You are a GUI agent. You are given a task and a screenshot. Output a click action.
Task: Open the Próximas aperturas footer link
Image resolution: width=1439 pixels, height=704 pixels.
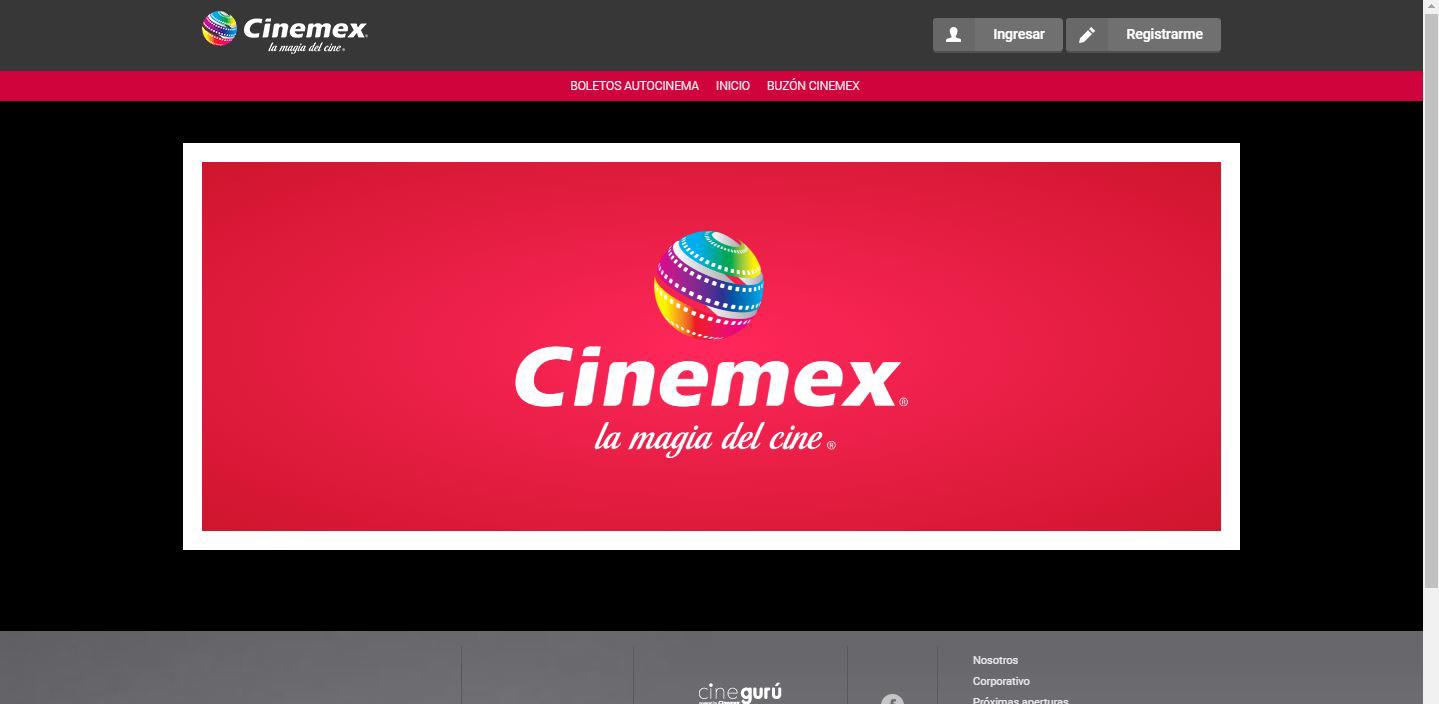[x=1019, y=699]
